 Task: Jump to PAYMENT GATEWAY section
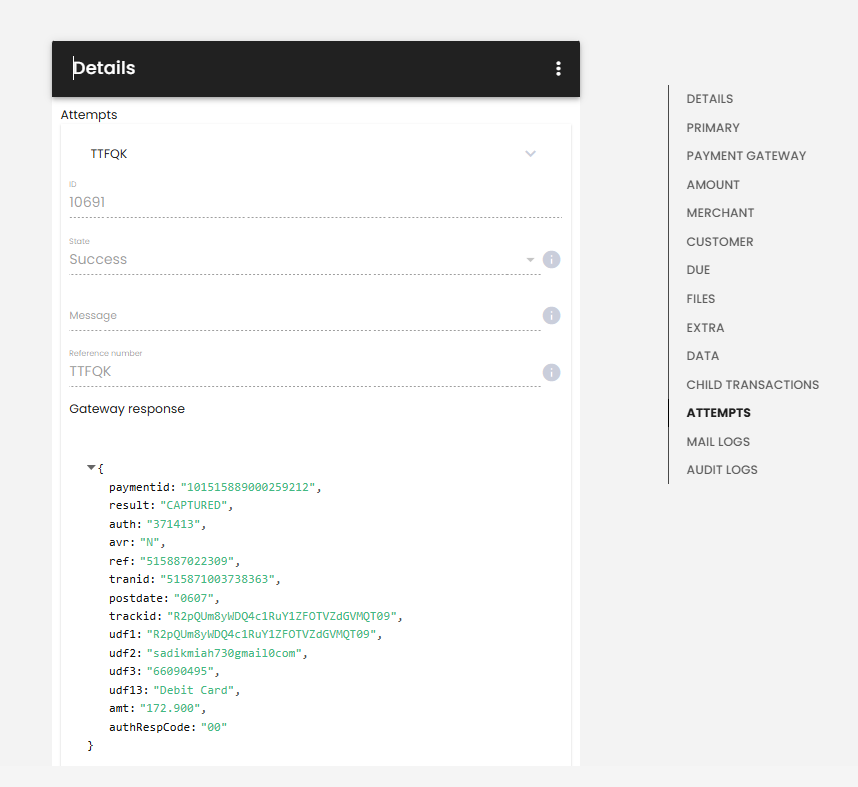pos(746,156)
